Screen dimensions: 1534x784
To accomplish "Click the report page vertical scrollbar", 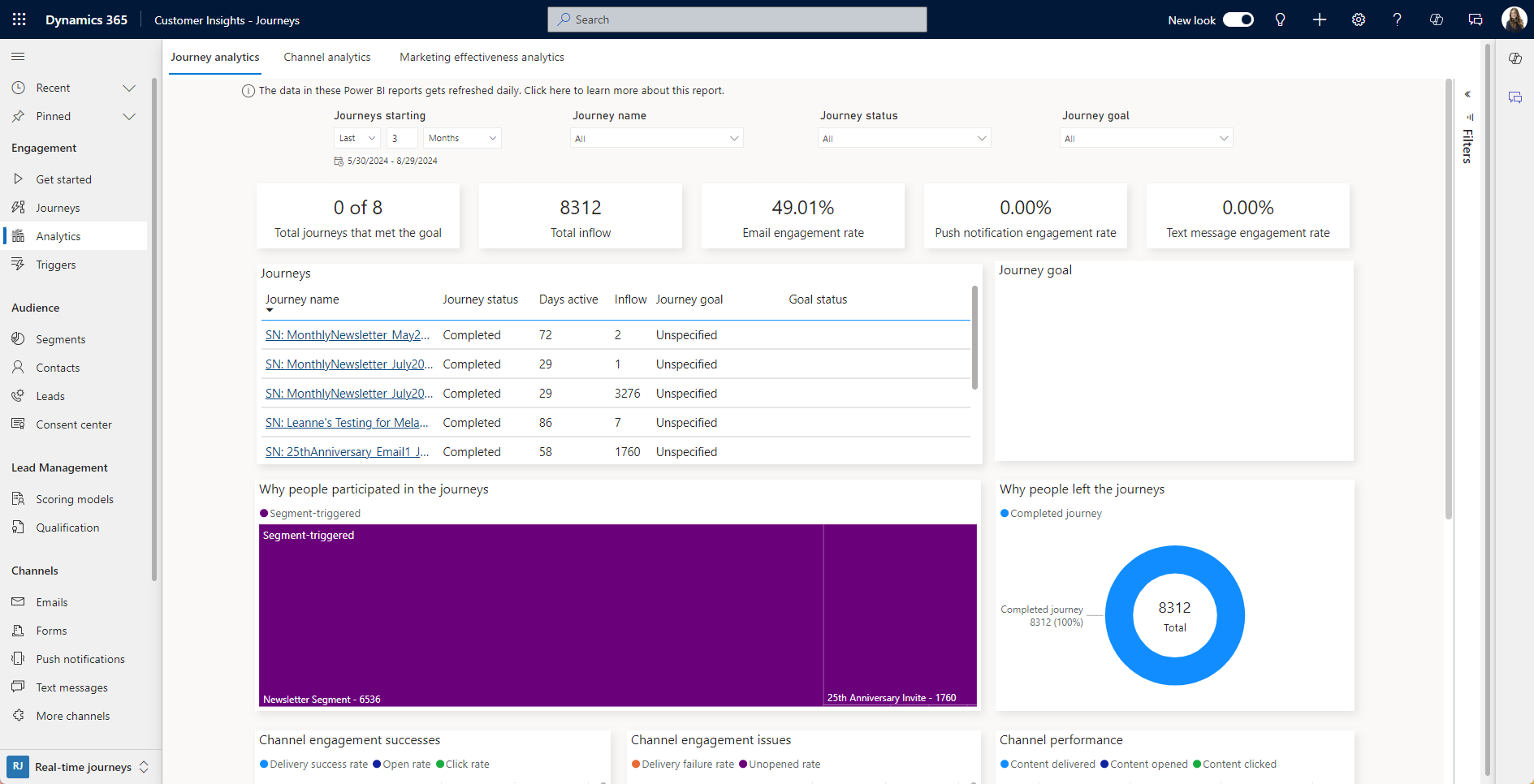I will coord(1449,299).
